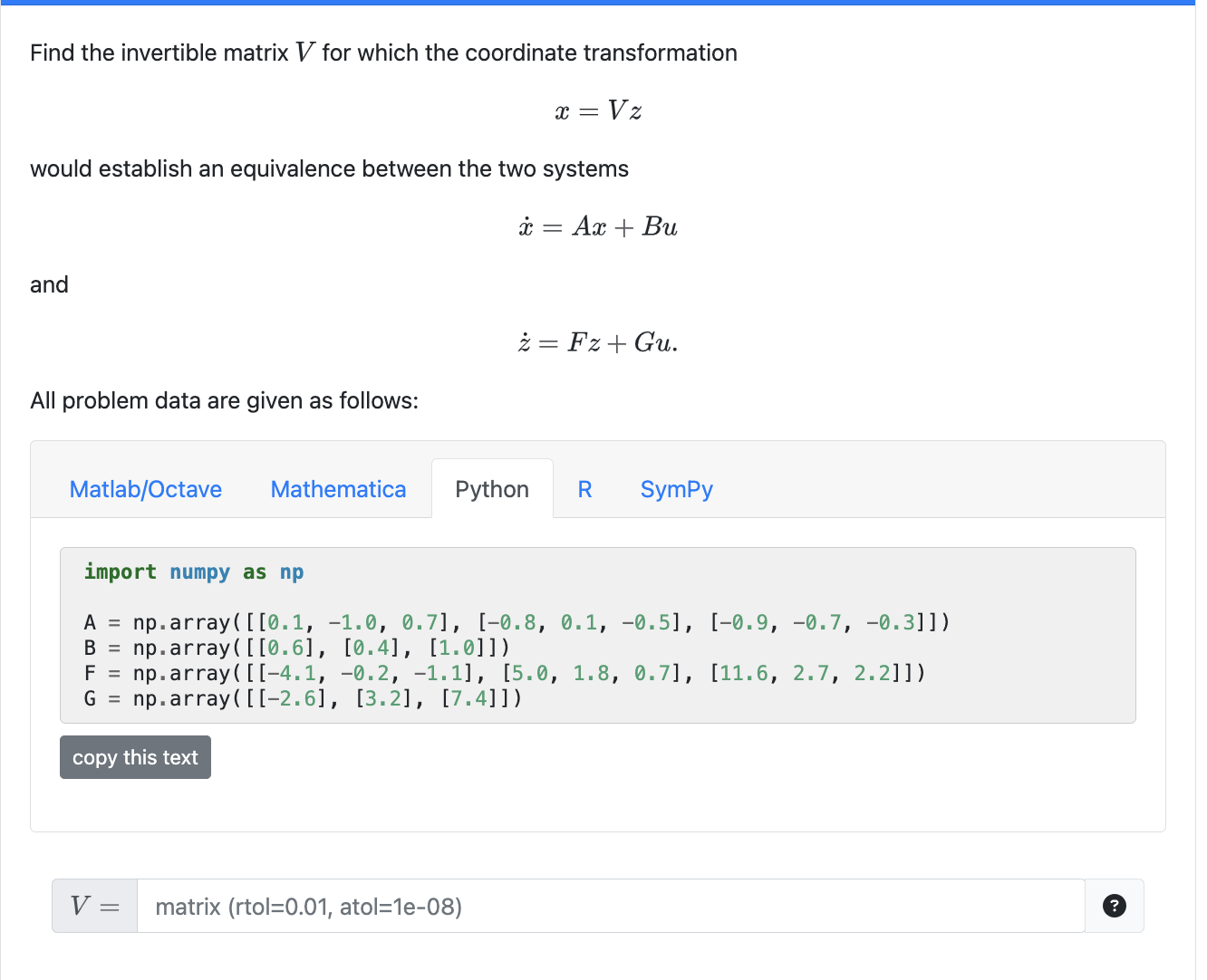This screenshot has width=1207, height=980.
Task: Click the 'copy this text' button
Action: point(135,757)
